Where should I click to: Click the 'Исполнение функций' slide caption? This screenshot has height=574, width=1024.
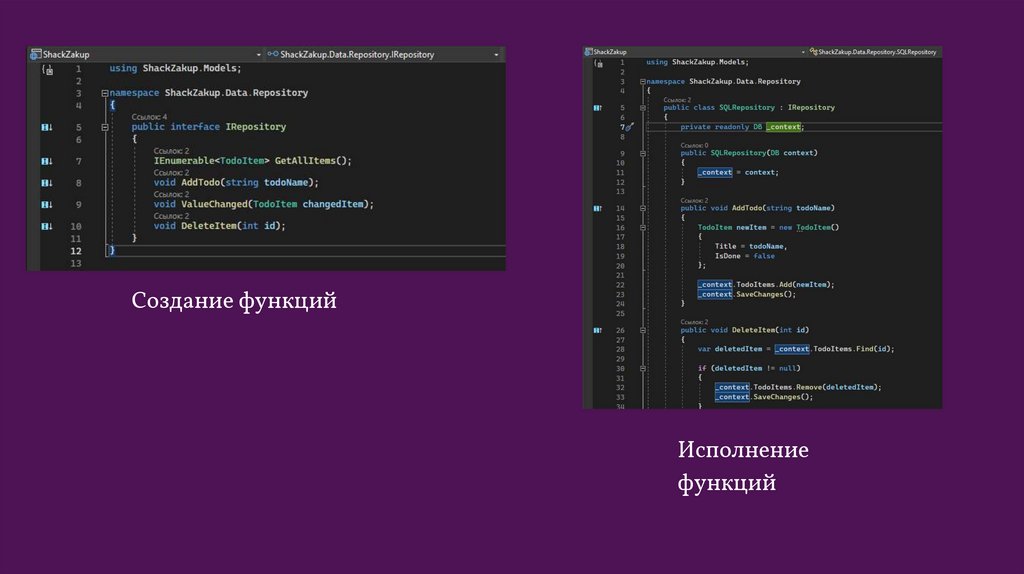pos(743,466)
